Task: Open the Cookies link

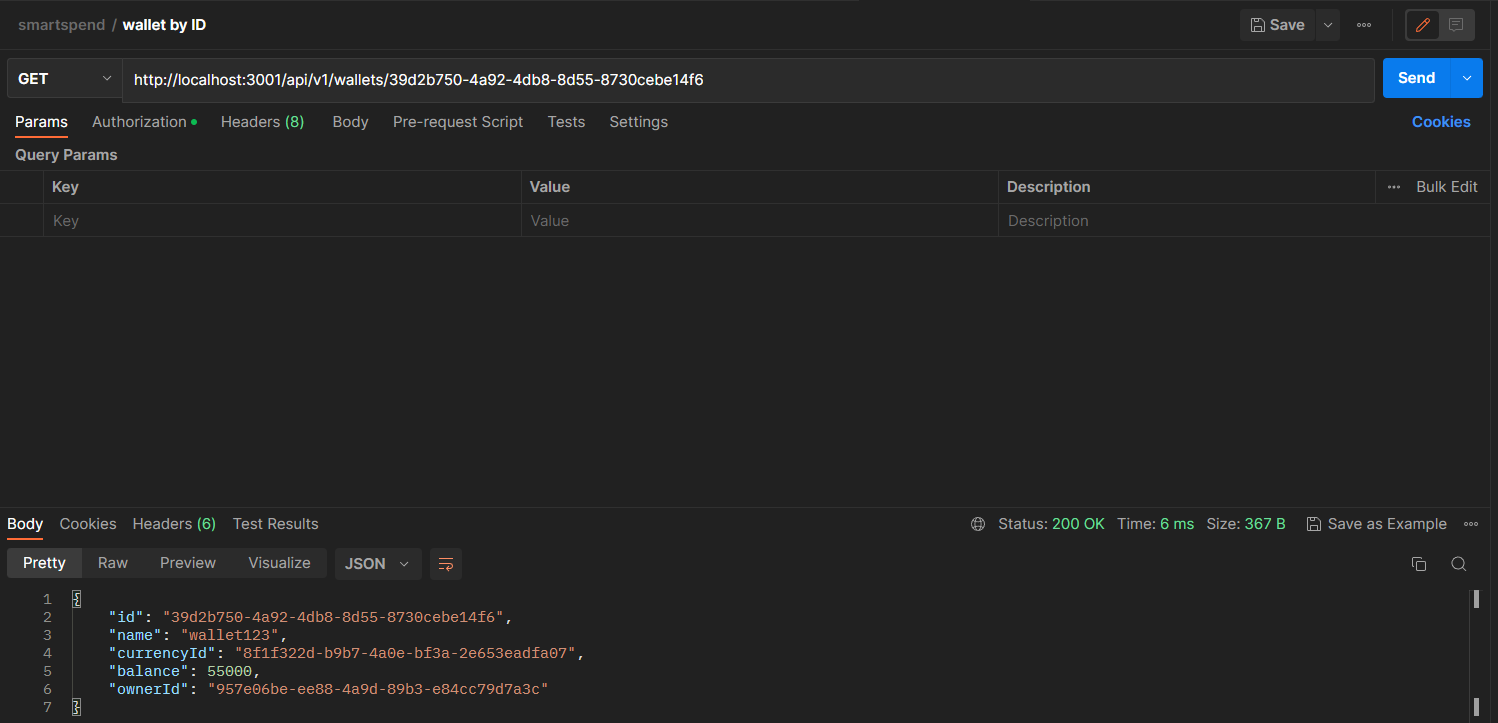Action: pos(1440,121)
